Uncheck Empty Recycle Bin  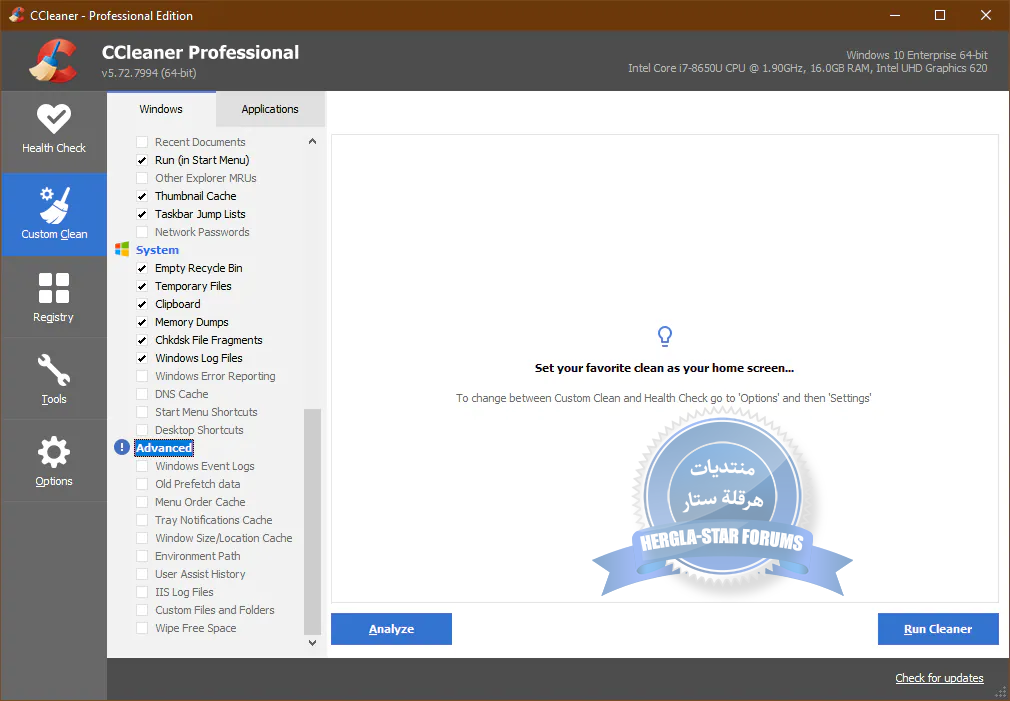(x=142, y=268)
